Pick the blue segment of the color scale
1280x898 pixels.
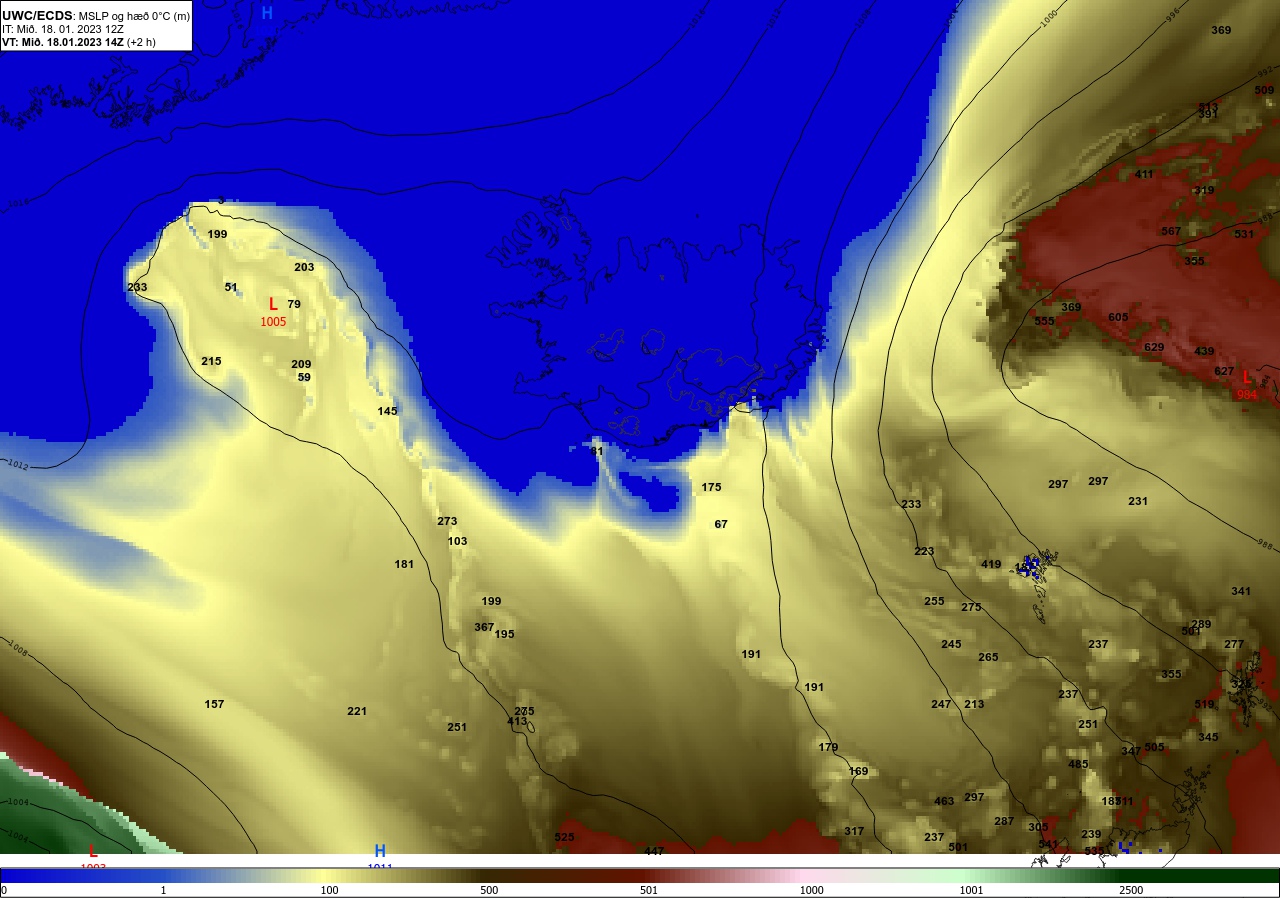tap(80, 875)
